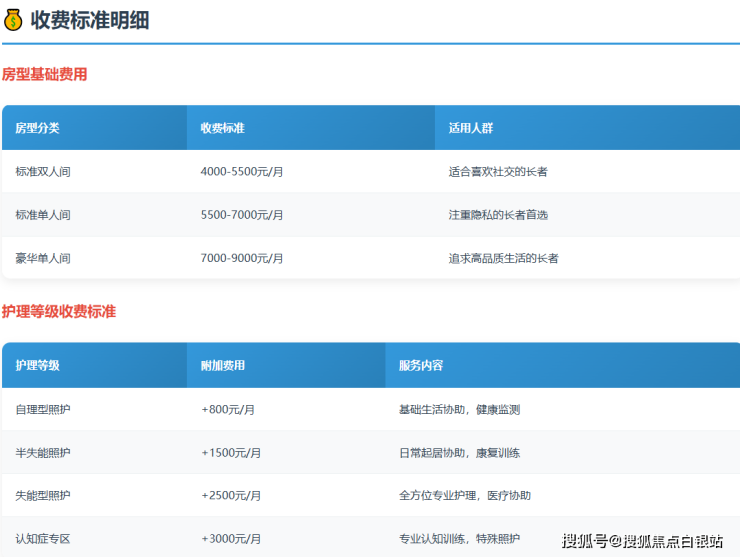Click the 附加费用 column header
740x557 pixels.
tap(222, 366)
